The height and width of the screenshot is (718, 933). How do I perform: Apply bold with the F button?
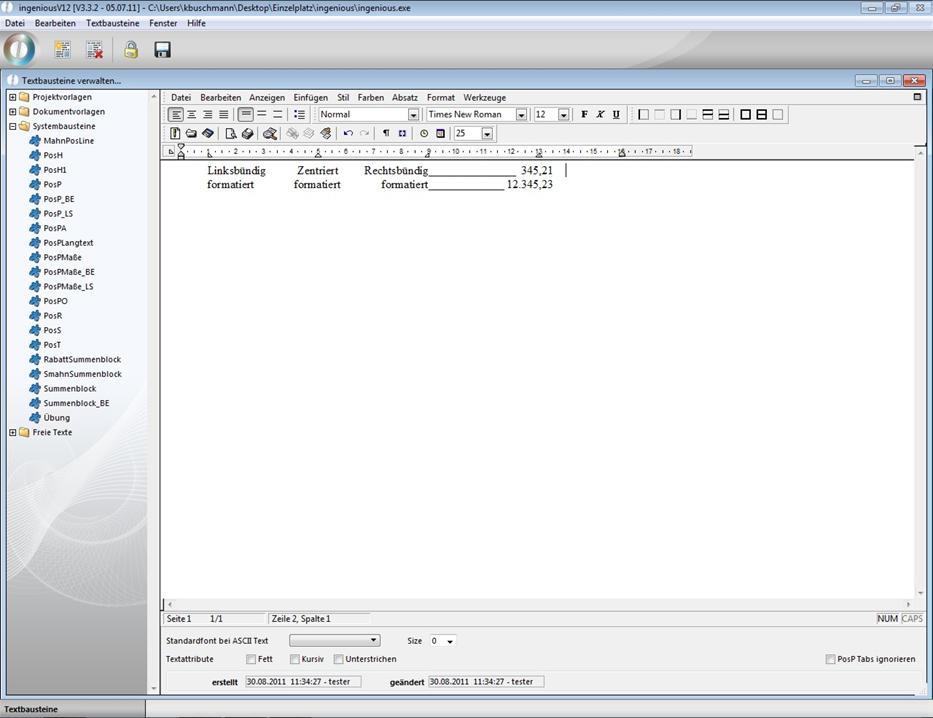click(585, 115)
